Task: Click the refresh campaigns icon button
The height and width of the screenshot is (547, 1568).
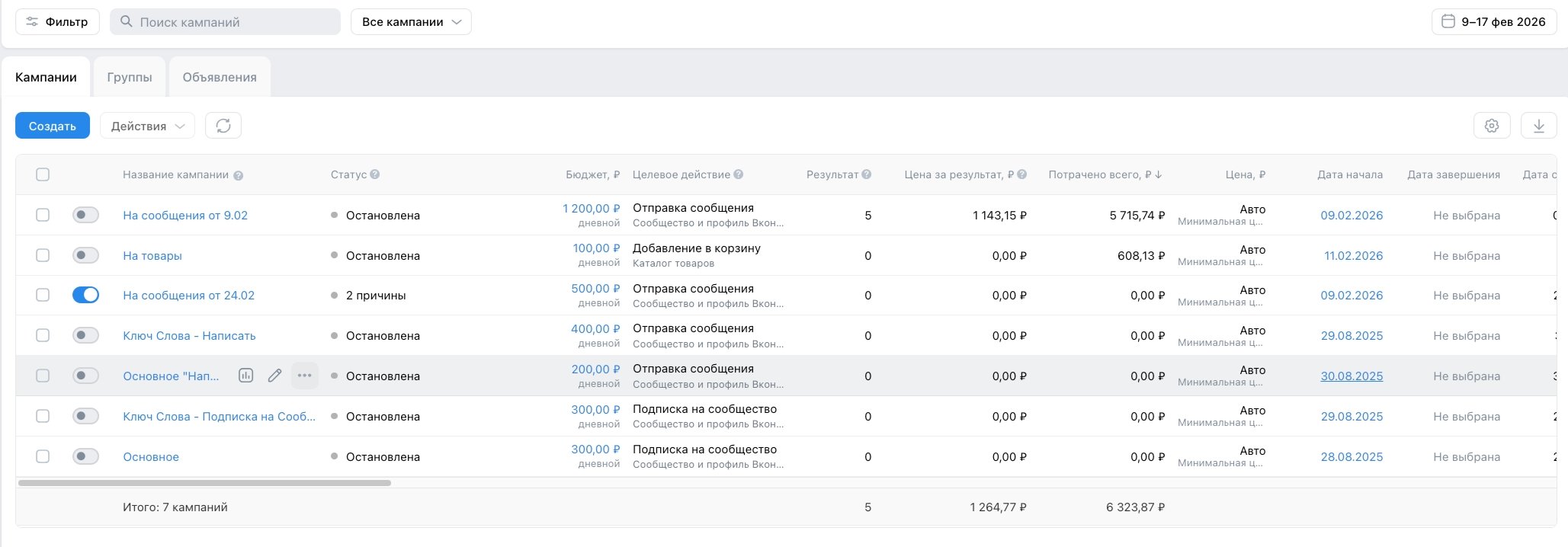Action: click(223, 126)
